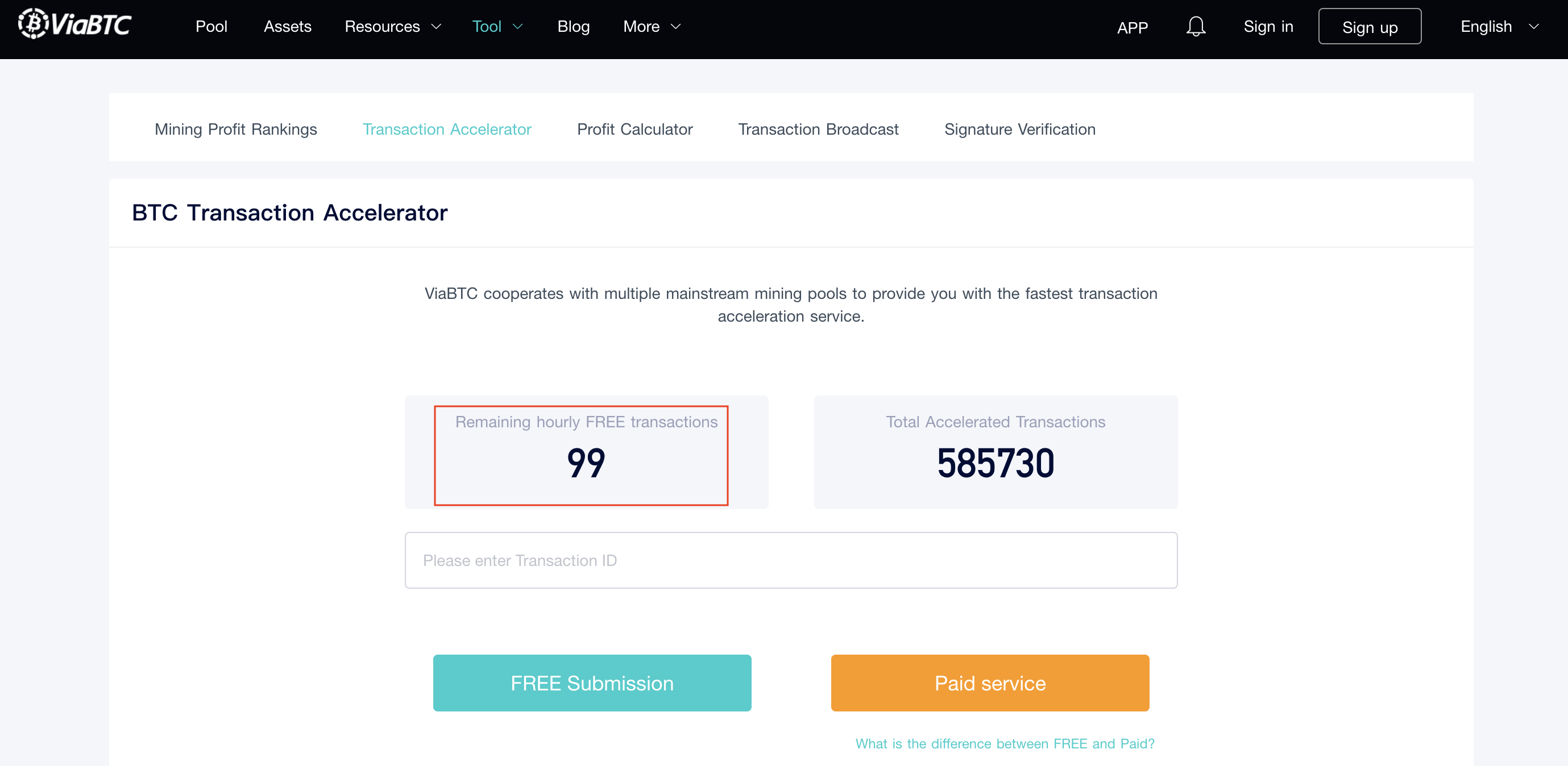Expand the Tool menu
This screenshot has height=766, width=1568.
tap(497, 26)
